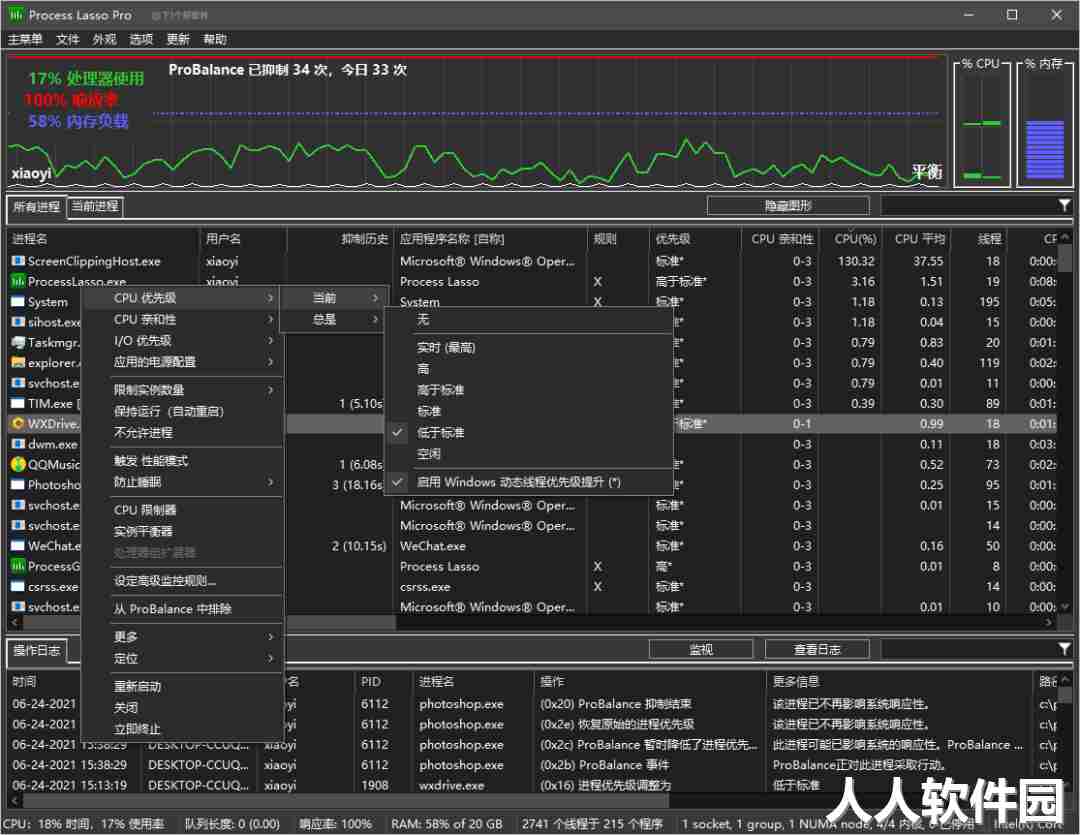Click the System process icon
This screenshot has height=835, width=1080.
pyautogui.click(x=18, y=302)
